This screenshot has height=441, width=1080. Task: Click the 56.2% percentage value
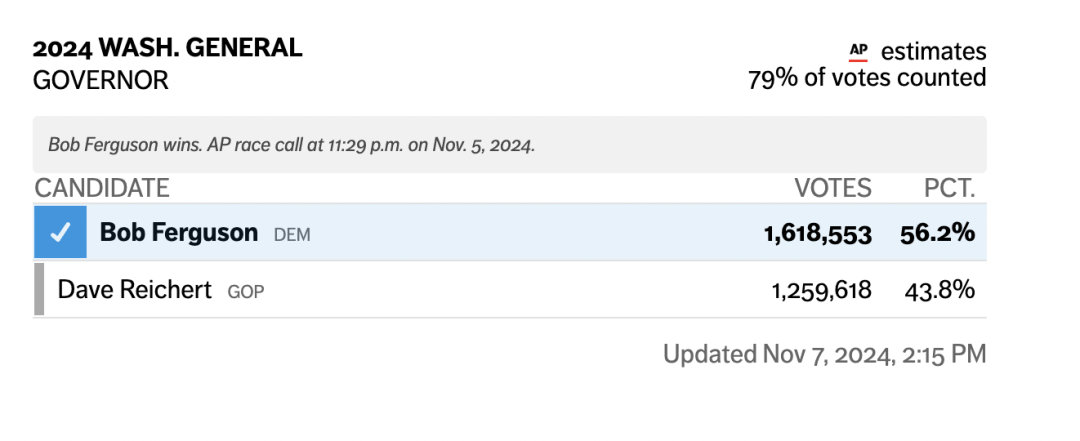(x=937, y=234)
